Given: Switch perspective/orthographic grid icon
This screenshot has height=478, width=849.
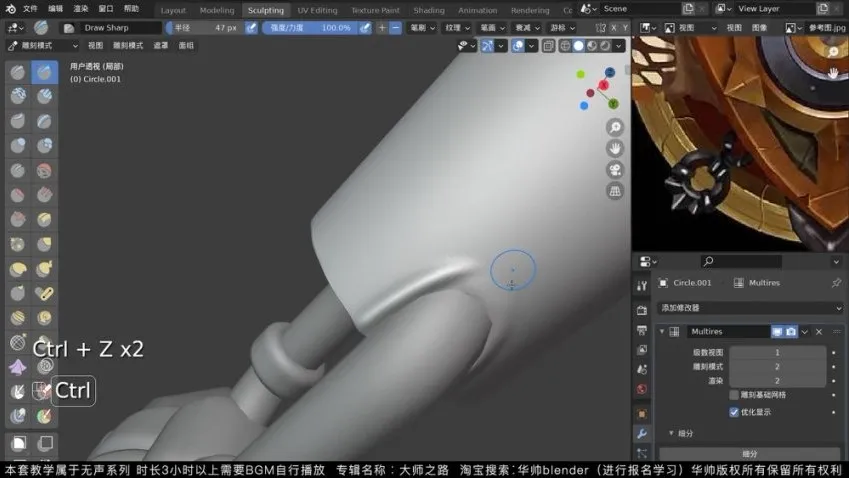Looking at the screenshot, I should 615,190.
